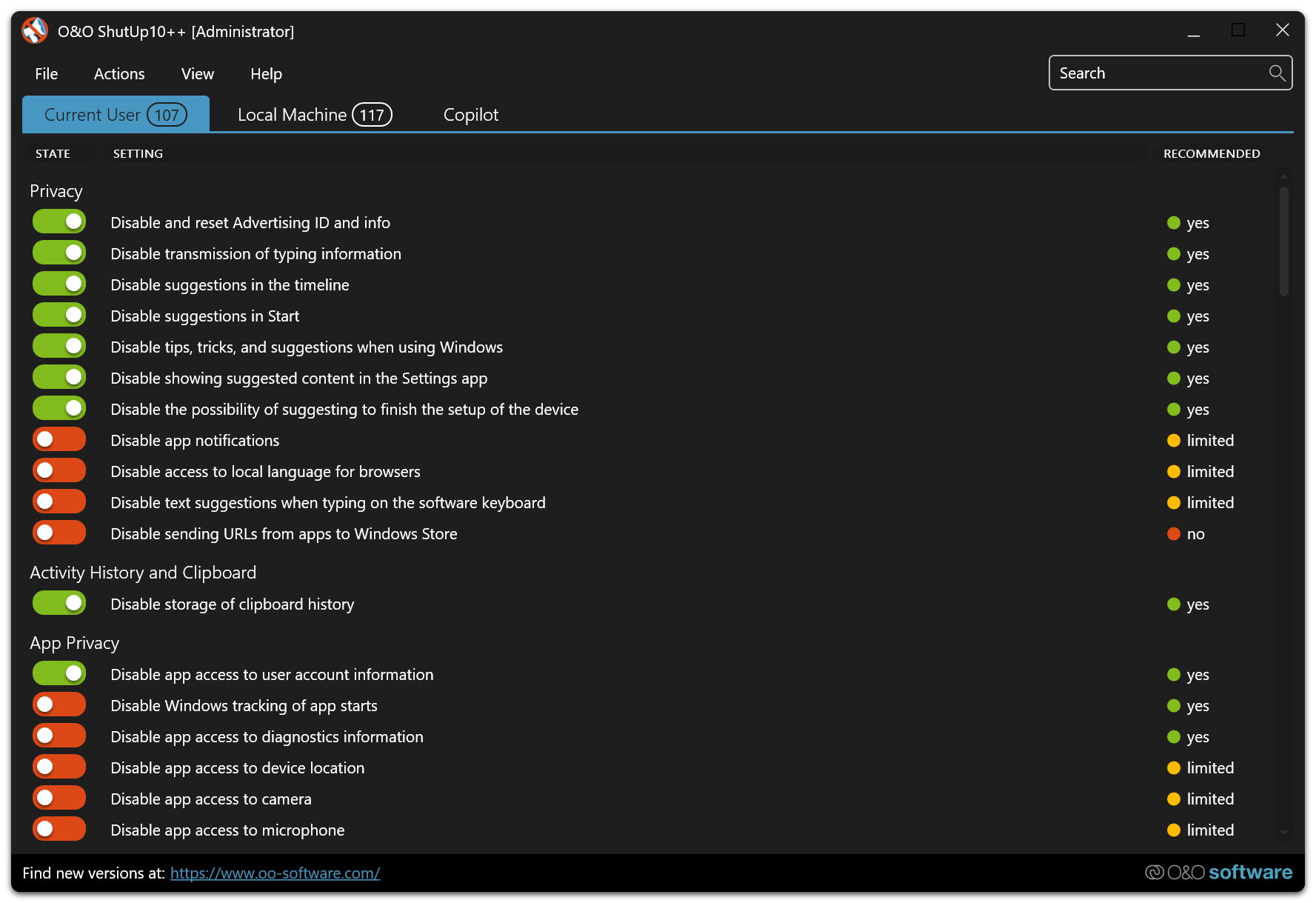Click into the Search field
This screenshot has width=1316, height=903.
pos(1159,73)
